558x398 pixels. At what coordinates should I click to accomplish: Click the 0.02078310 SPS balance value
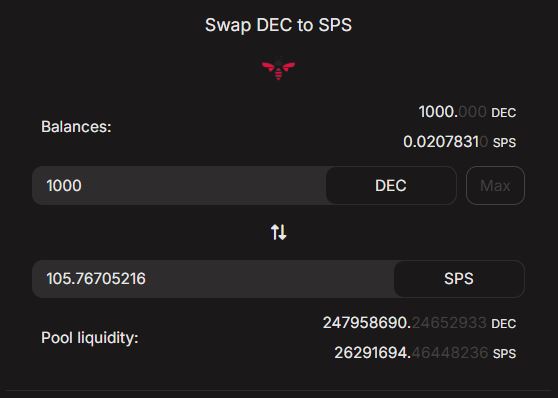coord(445,142)
